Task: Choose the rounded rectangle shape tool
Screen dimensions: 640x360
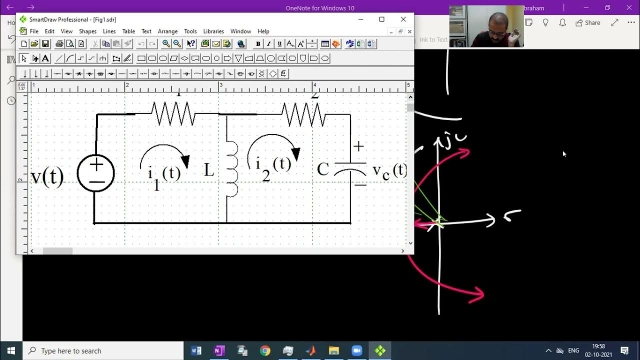Action: click(x=152, y=59)
